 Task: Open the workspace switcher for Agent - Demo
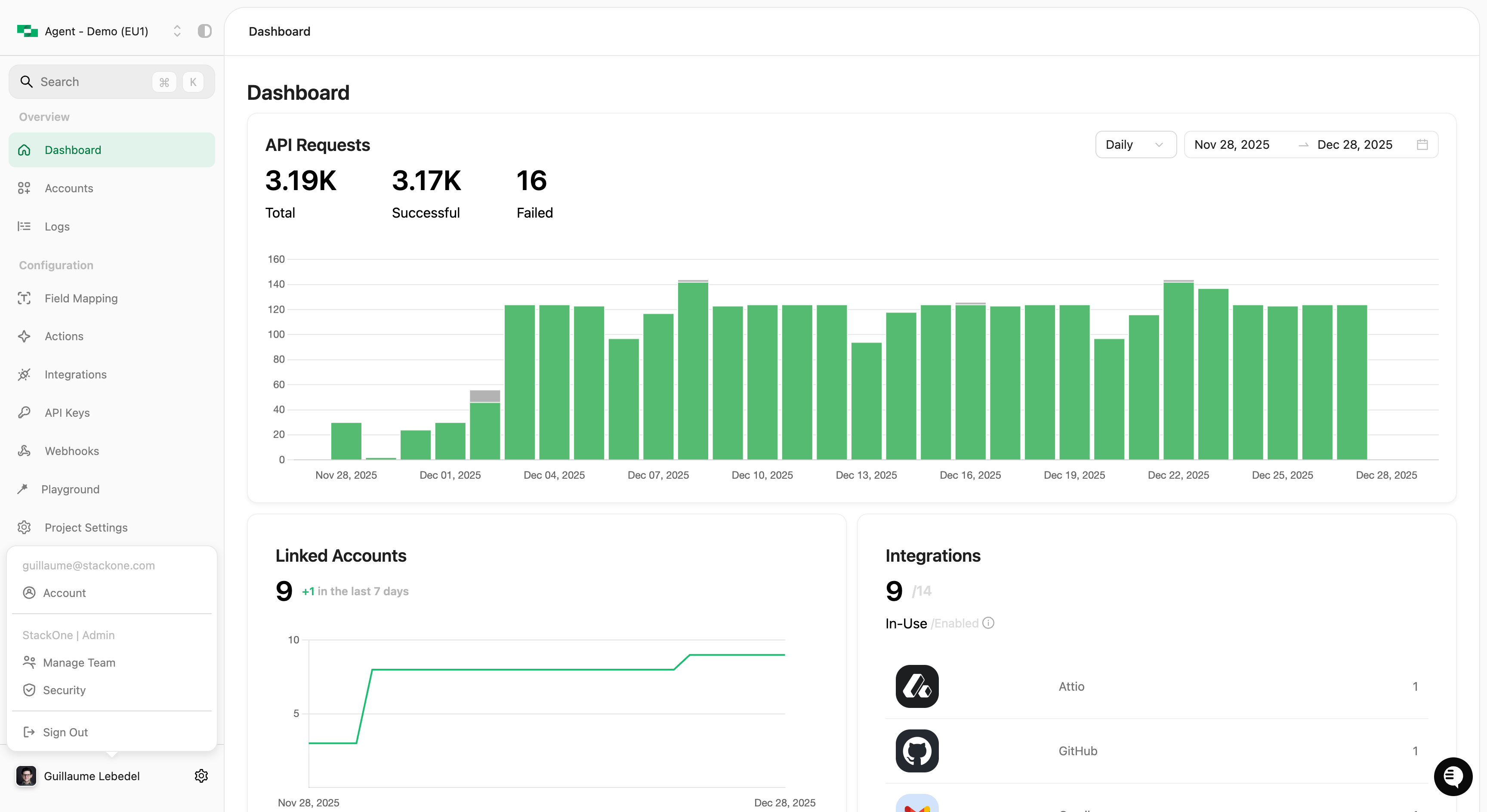tap(177, 31)
